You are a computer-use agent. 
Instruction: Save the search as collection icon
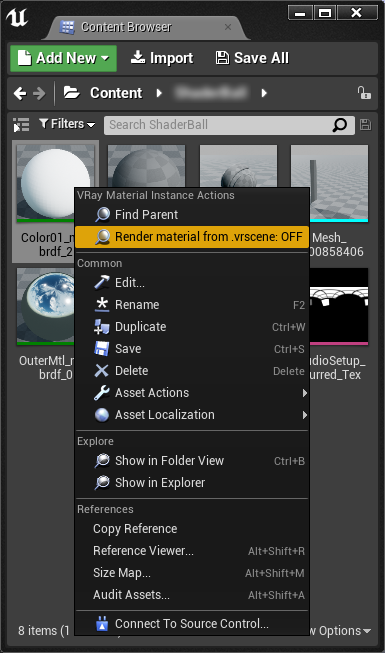coord(365,125)
